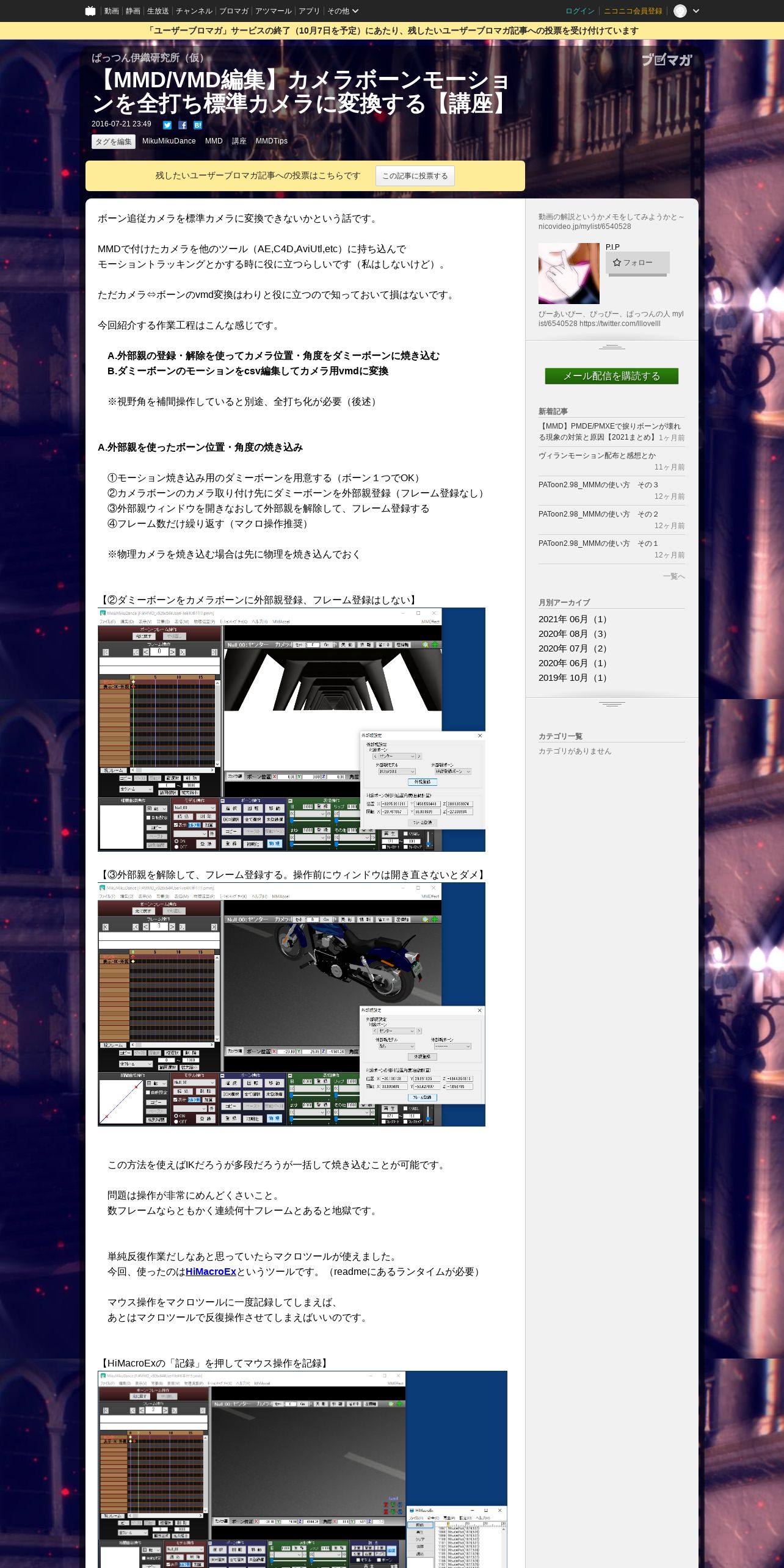
Task: Open 静画 in top navigation
Action: pyautogui.click(x=132, y=11)
